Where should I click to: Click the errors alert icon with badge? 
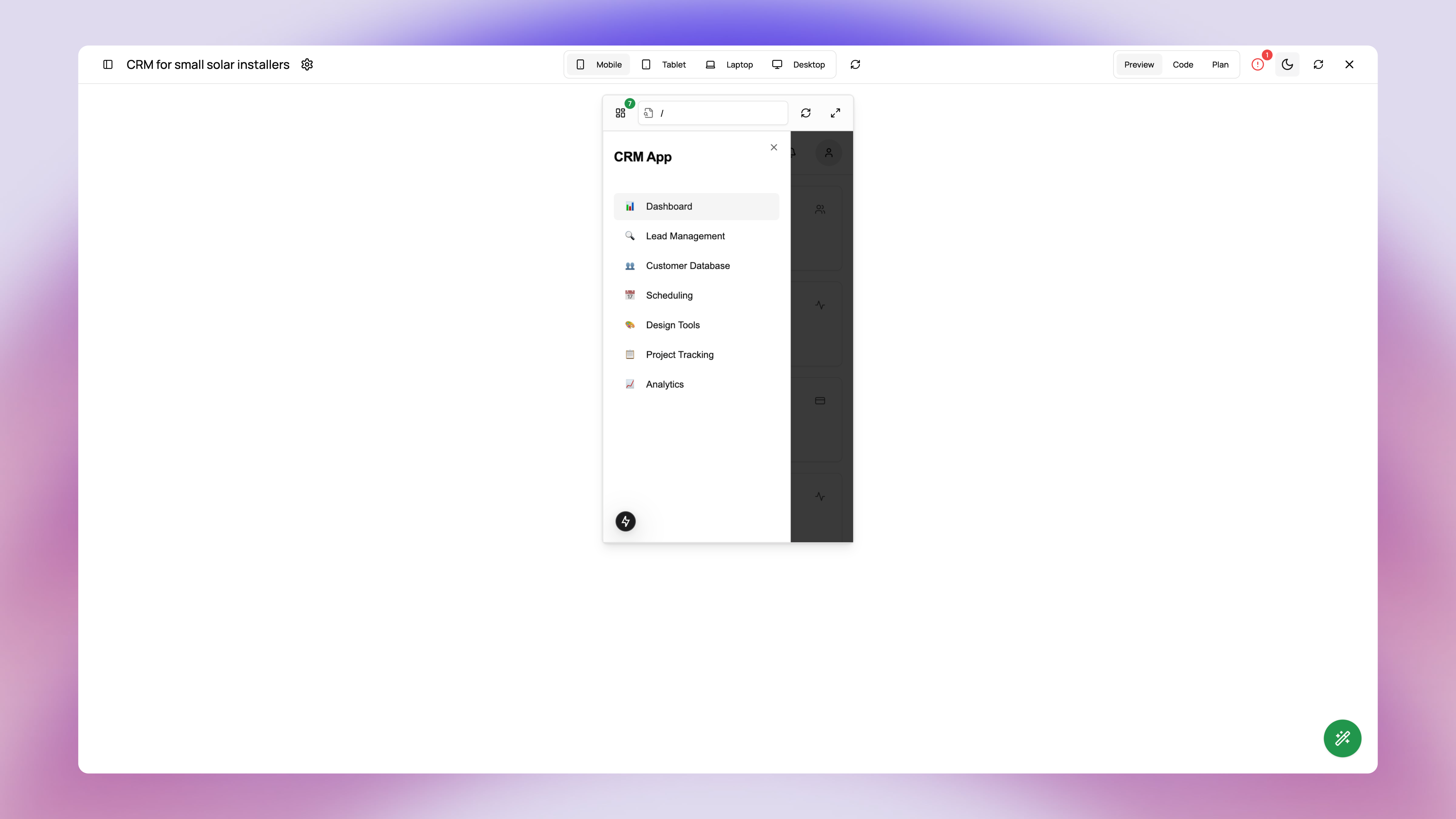coord(1258,64)
